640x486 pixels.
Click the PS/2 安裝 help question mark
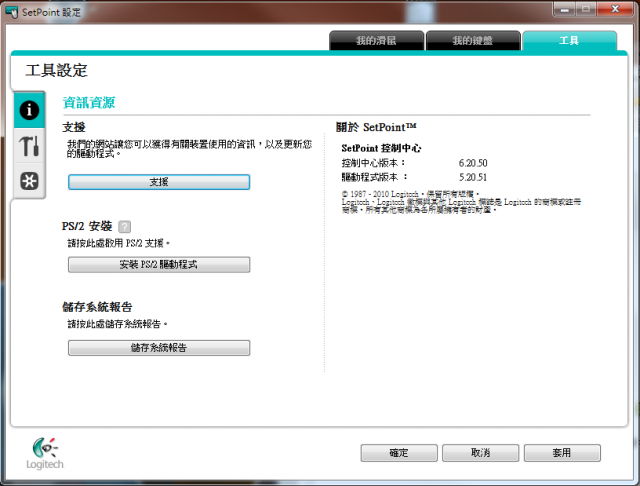(124, 226)
